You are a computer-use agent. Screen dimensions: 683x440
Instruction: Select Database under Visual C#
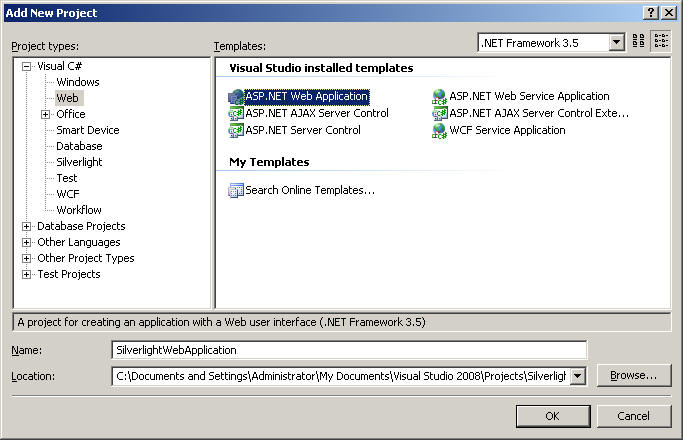[x=79, y=146]
